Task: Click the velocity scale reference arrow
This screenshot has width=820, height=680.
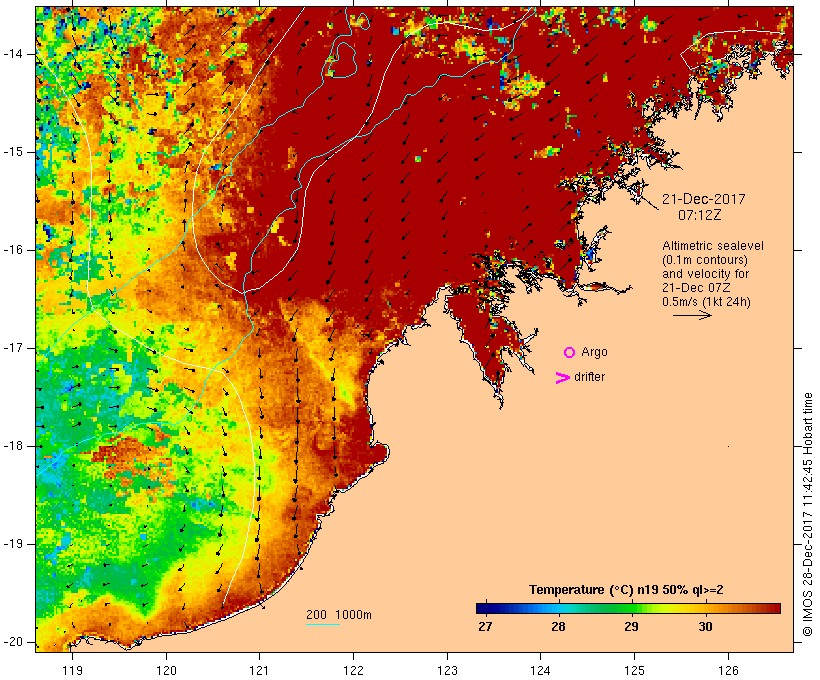Action: [x=692, y=315]
